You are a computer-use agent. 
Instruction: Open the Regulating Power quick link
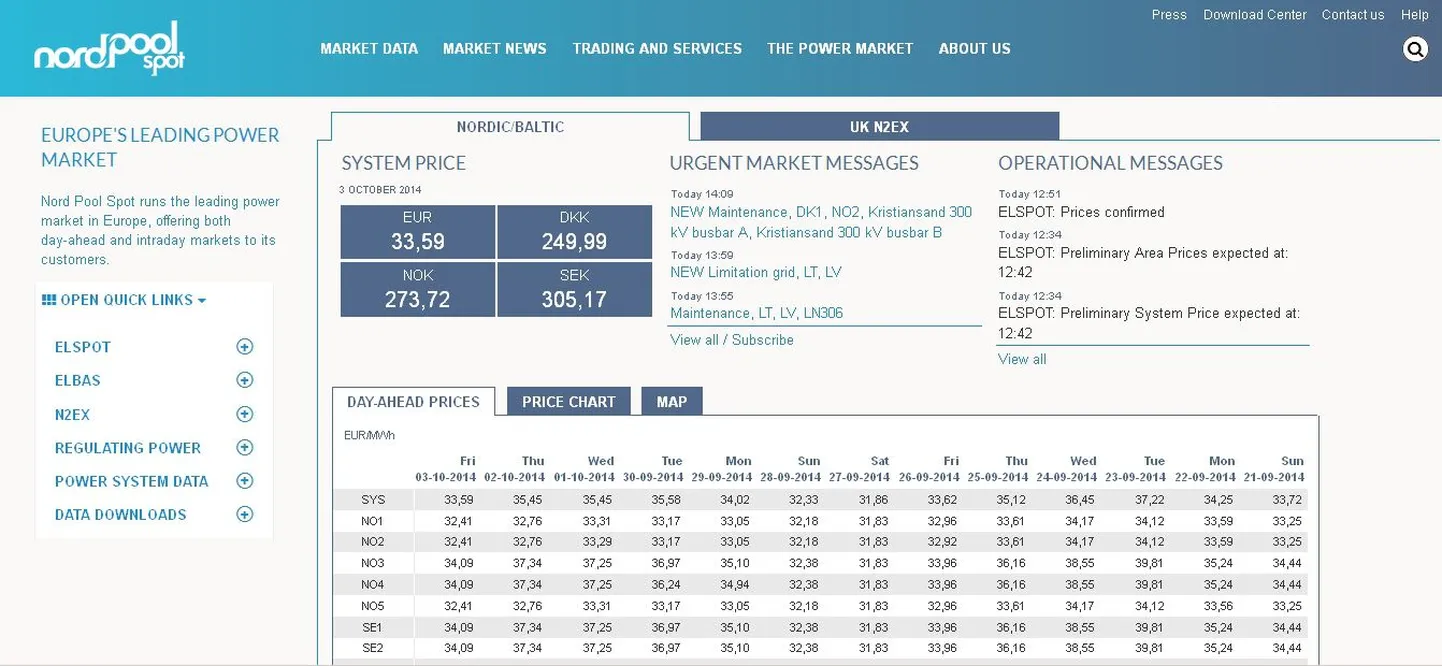(128, 447)
